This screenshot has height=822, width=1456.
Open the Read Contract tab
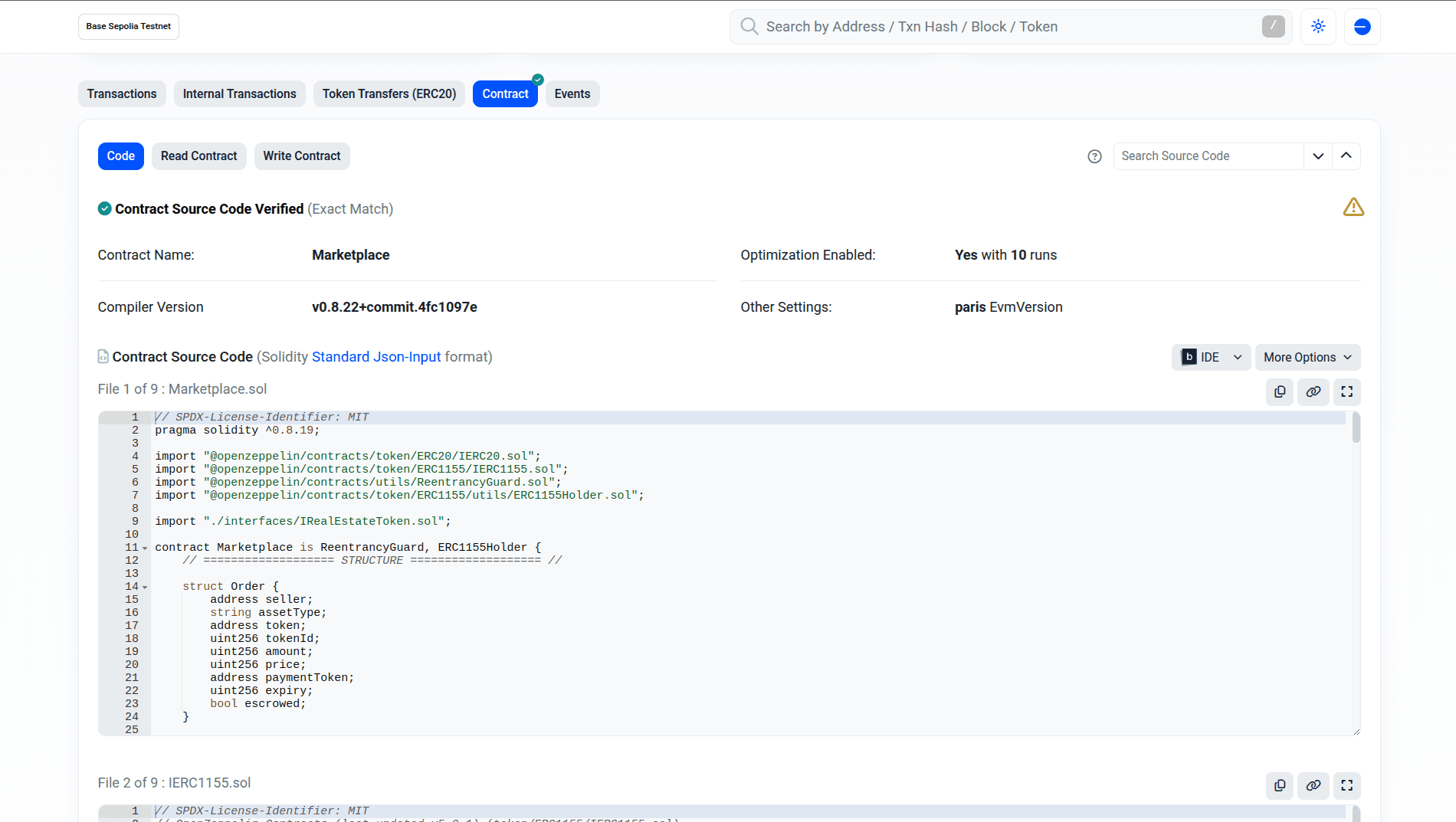click(x=198, y=156)
